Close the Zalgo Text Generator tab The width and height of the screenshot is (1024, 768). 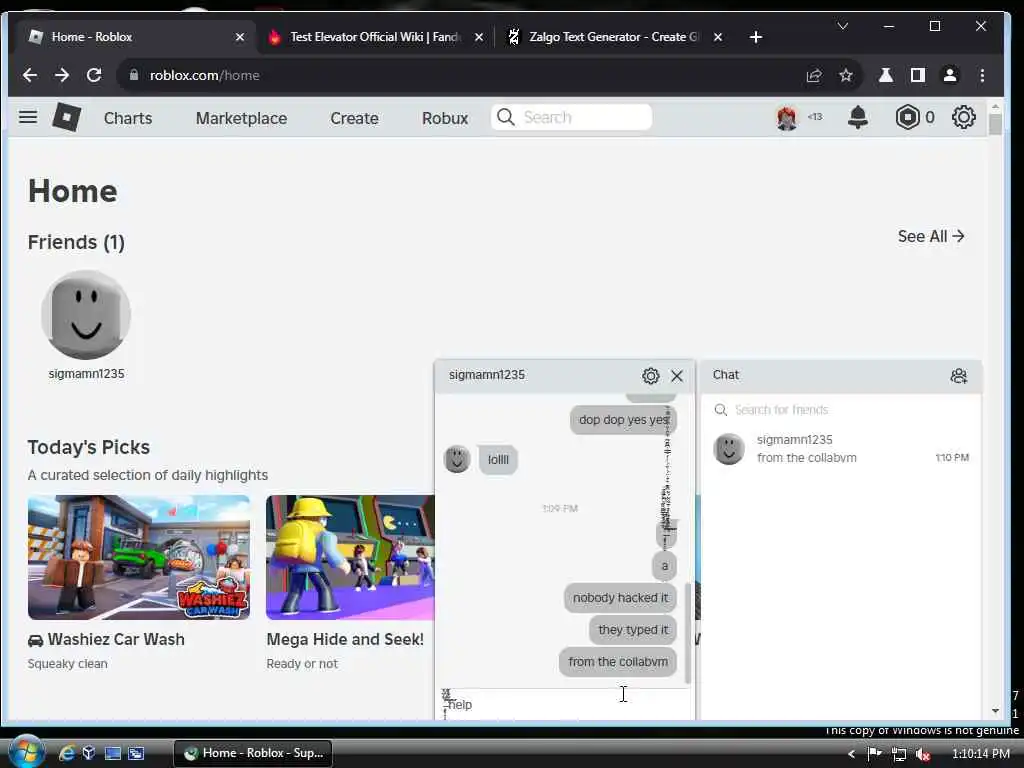pos(718,37)
